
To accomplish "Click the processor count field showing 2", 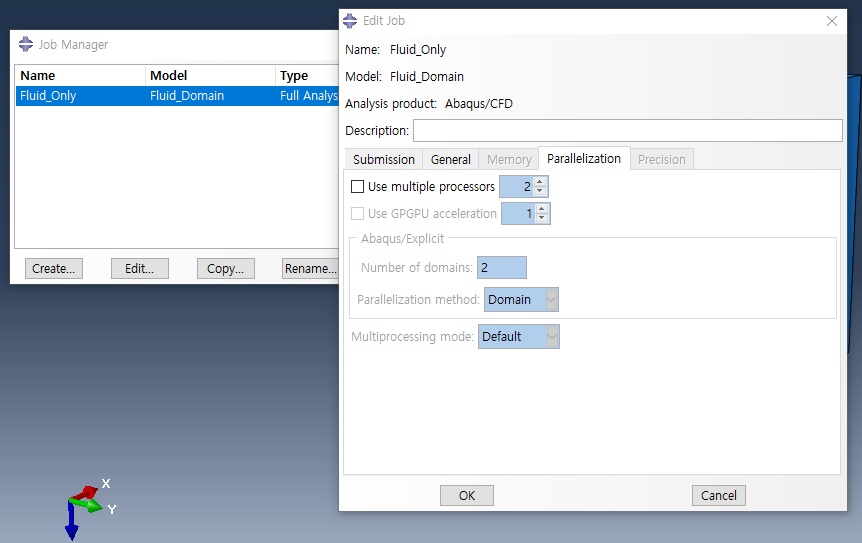I will click(x=517, y=187).
